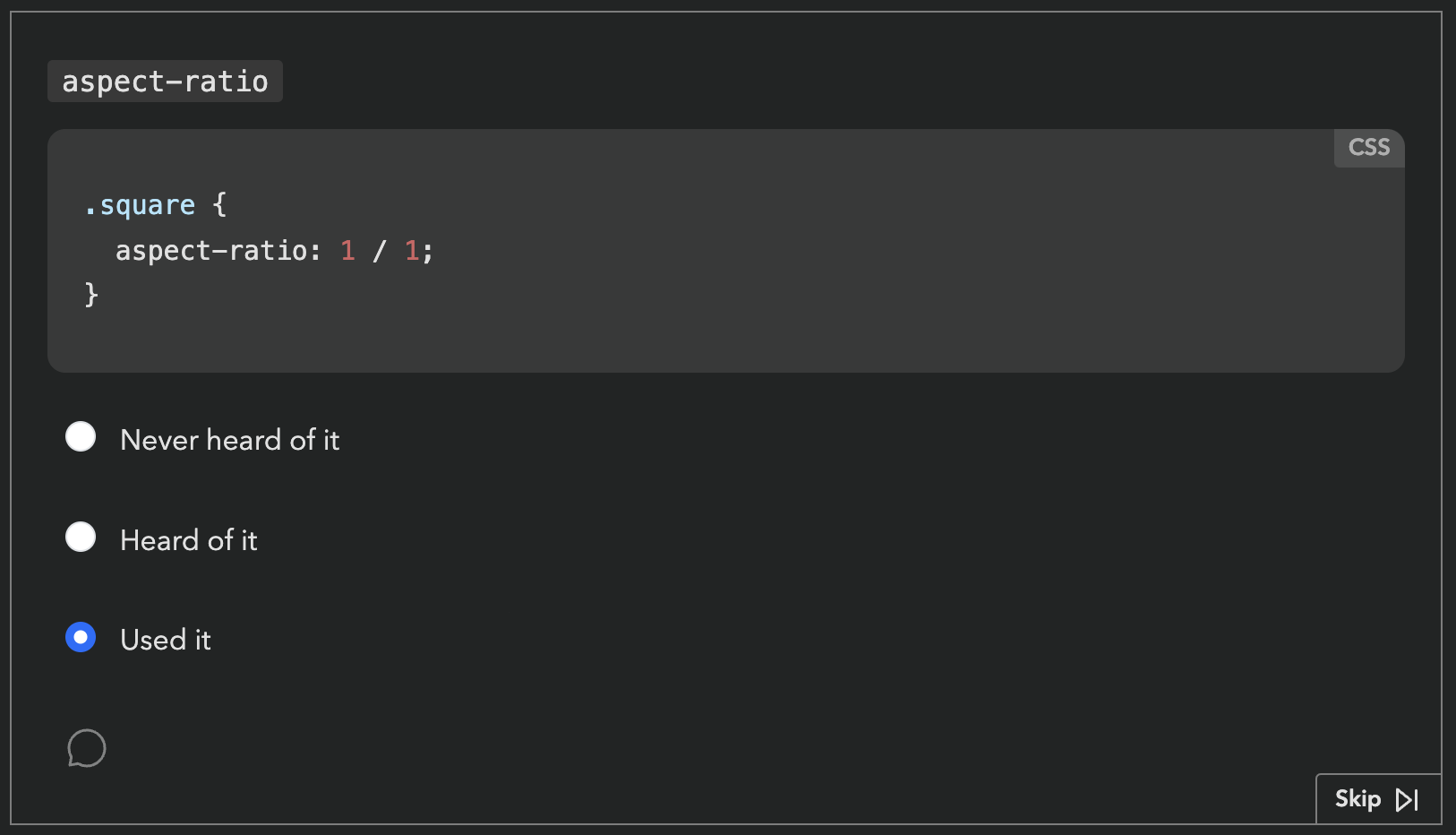Click the 'Never heard of it' text label
The image size is (1456, 835).
point(229,439)
